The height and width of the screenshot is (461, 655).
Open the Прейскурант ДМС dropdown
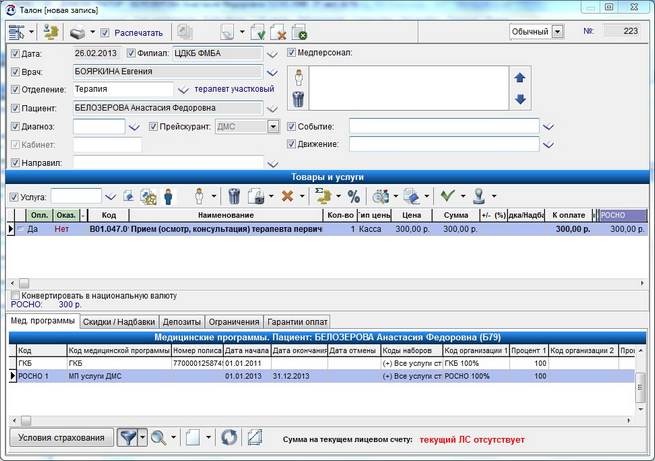click(273, 127)
